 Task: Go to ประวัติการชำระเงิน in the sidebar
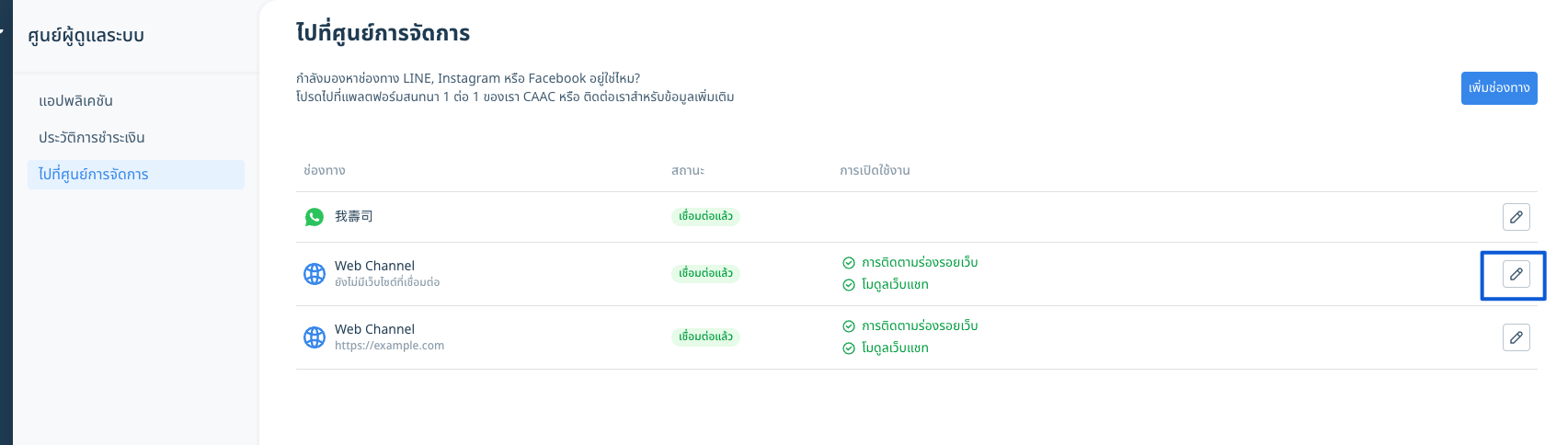[92, 138]
